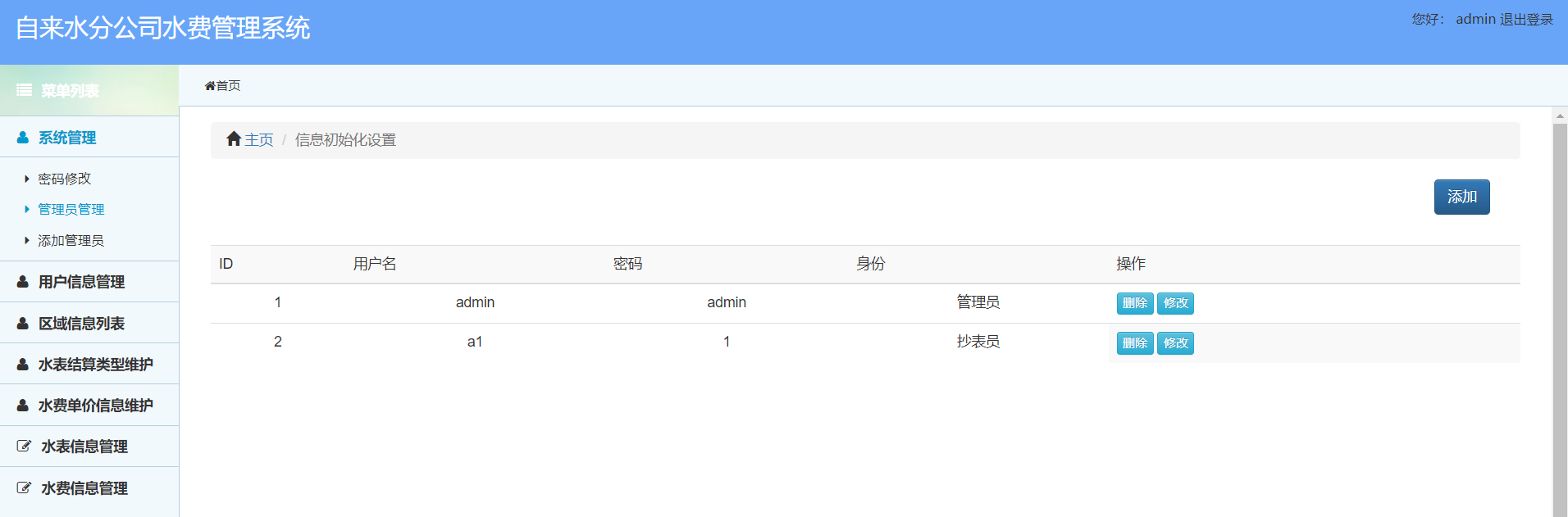Click the edit icon next to 水费信息管理
1568x517 pixels.
(25, 488)
